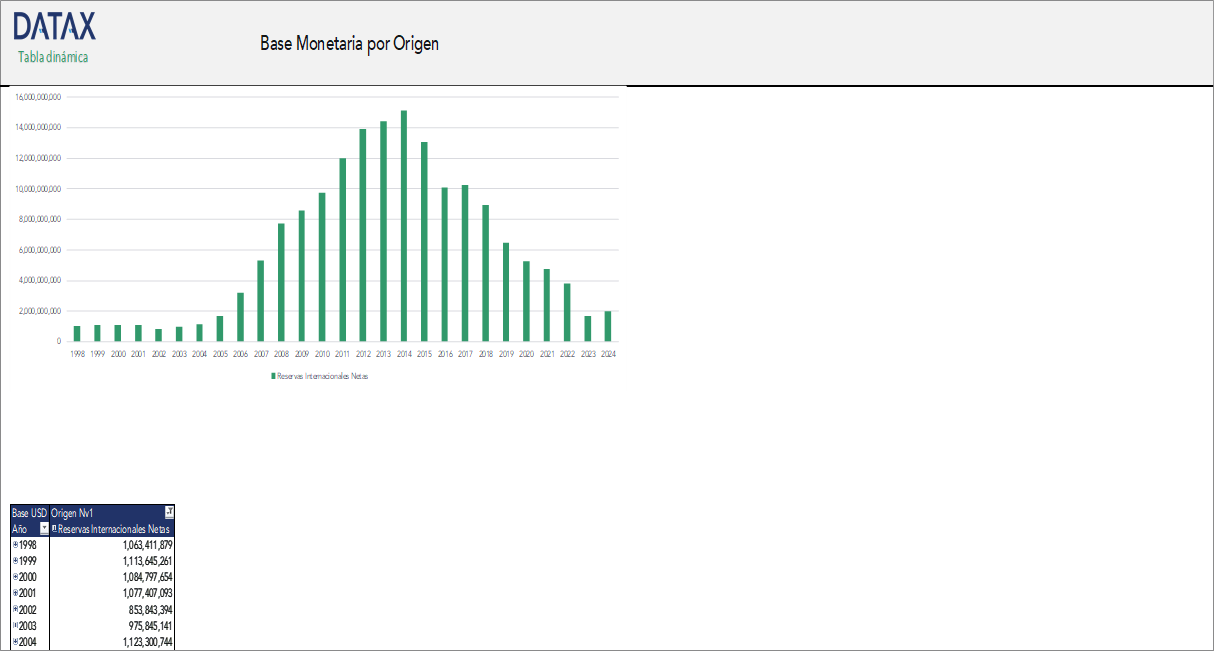Click the legend marker for Reservas Internacionales Netas
This screenshot has height=651, width=1214.
pos(272,374)
